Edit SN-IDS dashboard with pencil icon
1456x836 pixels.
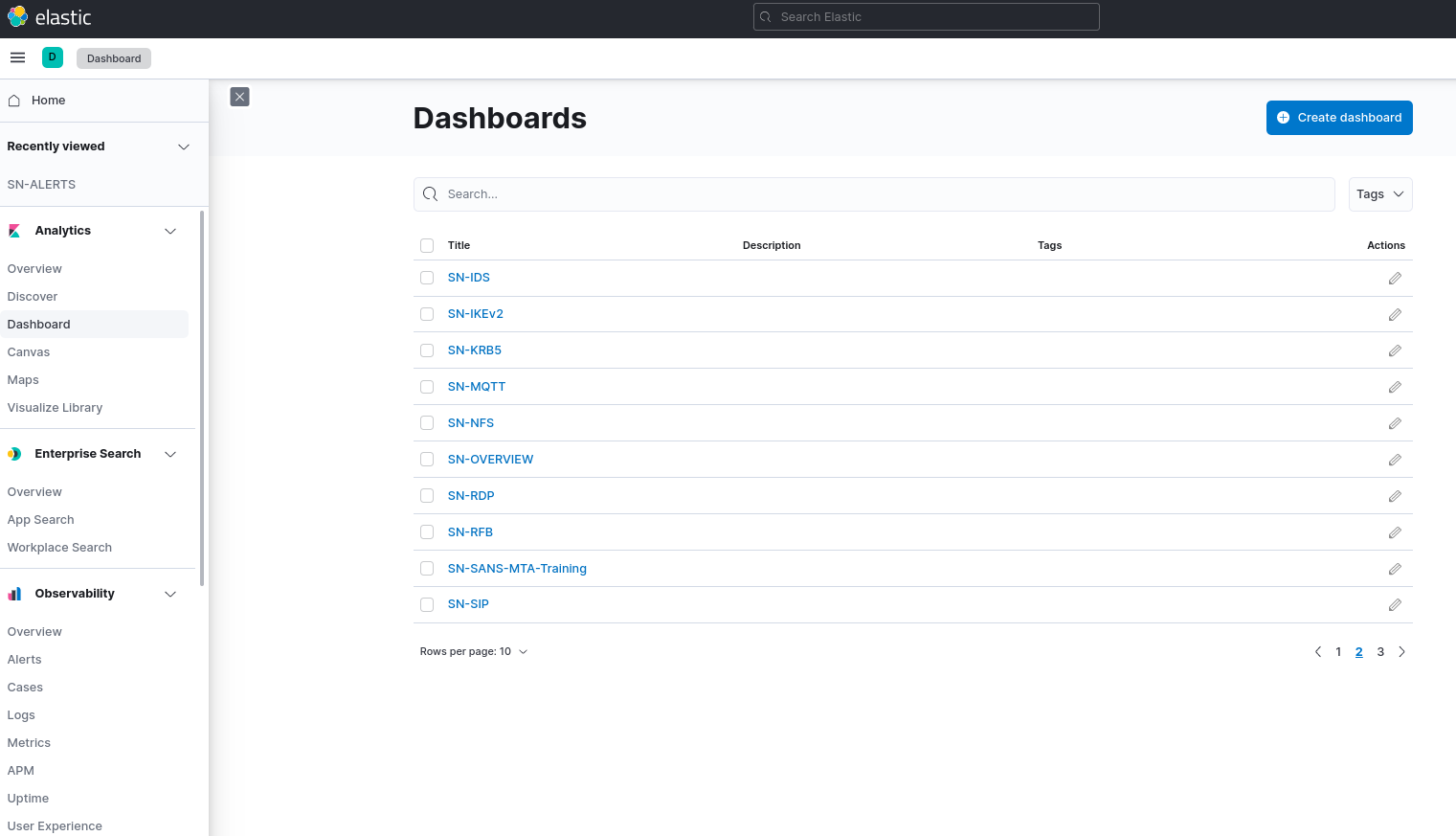[x=1395, y=279]
